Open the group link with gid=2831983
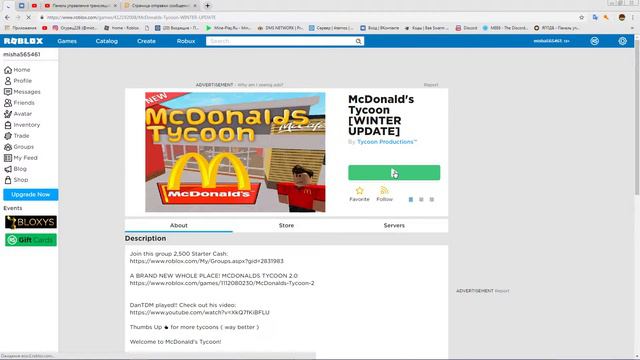640x360 pixels. [207, 261]
